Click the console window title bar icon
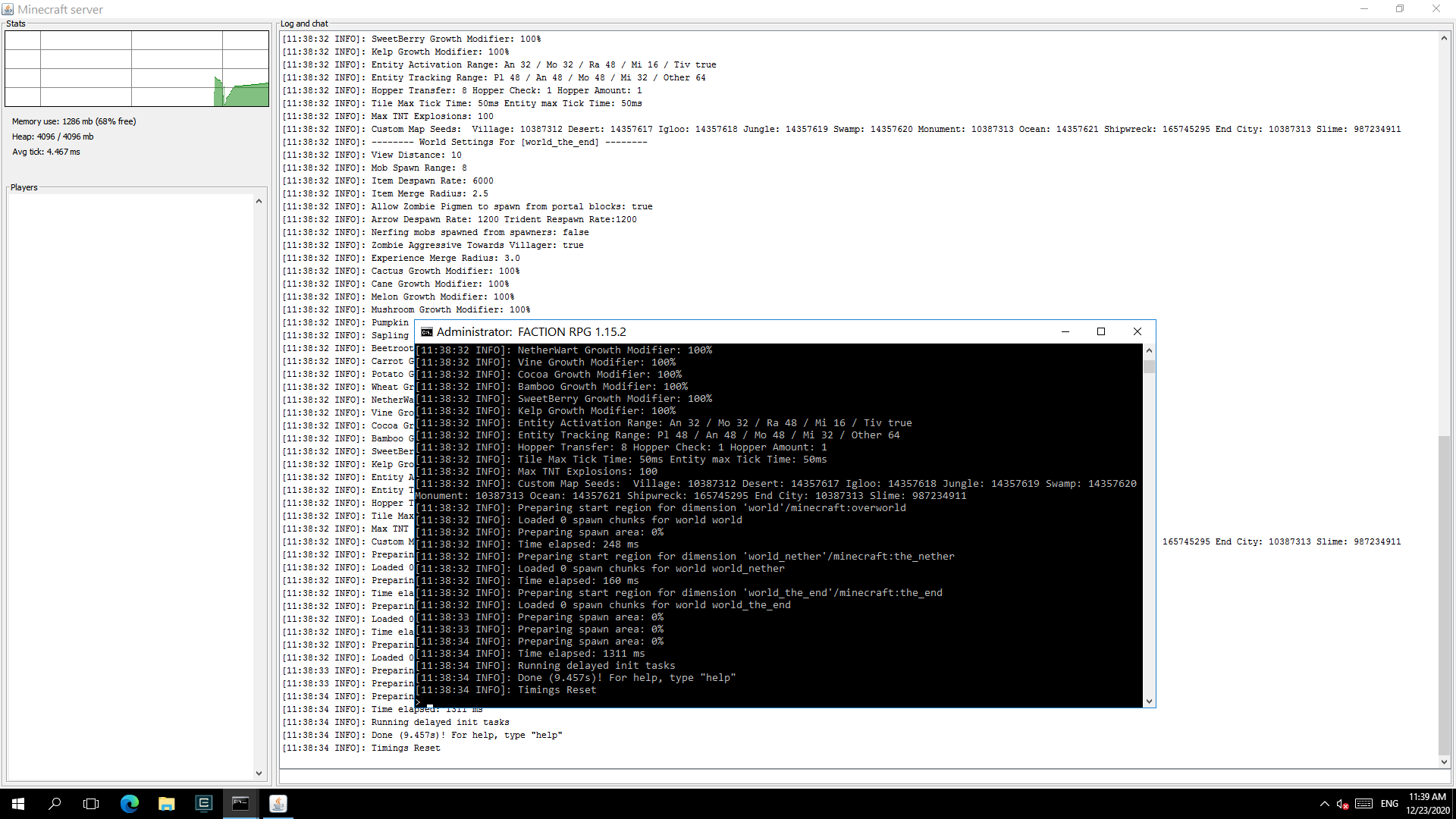 tap(427, 332)
